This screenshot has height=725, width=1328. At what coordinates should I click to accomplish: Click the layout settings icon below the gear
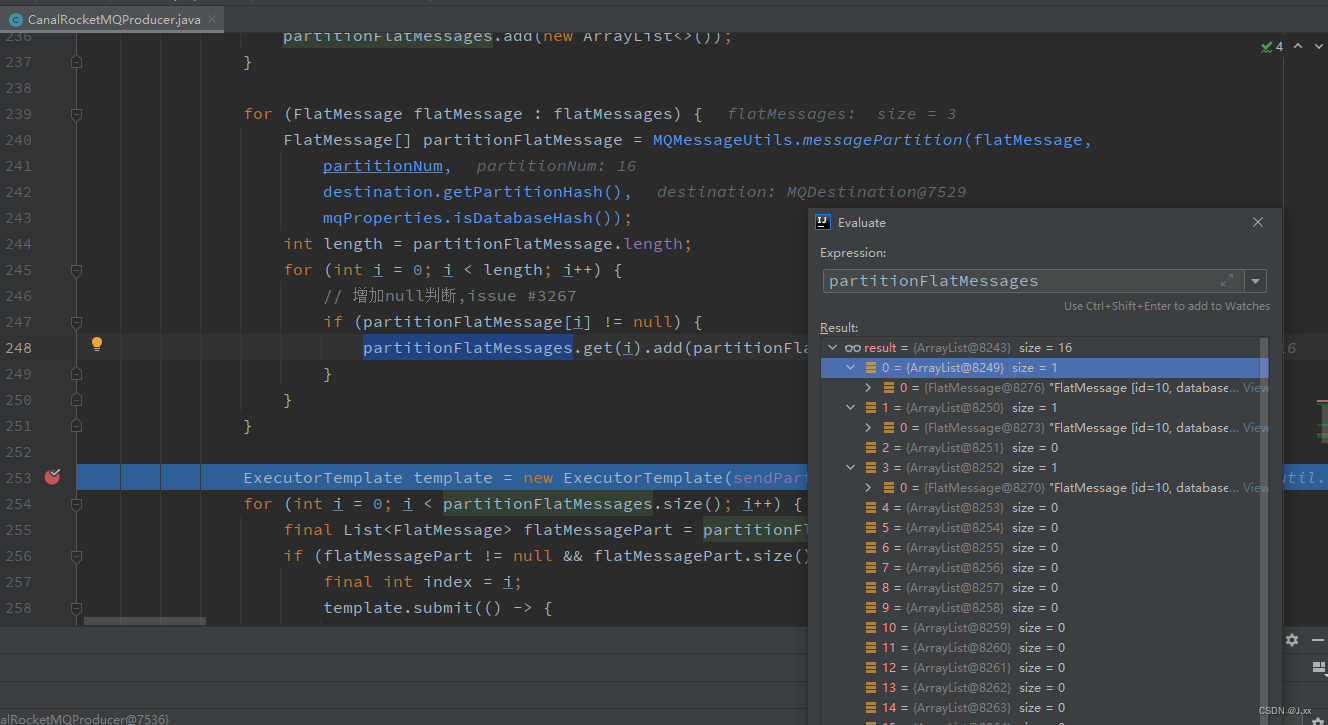click(1317, 667)
